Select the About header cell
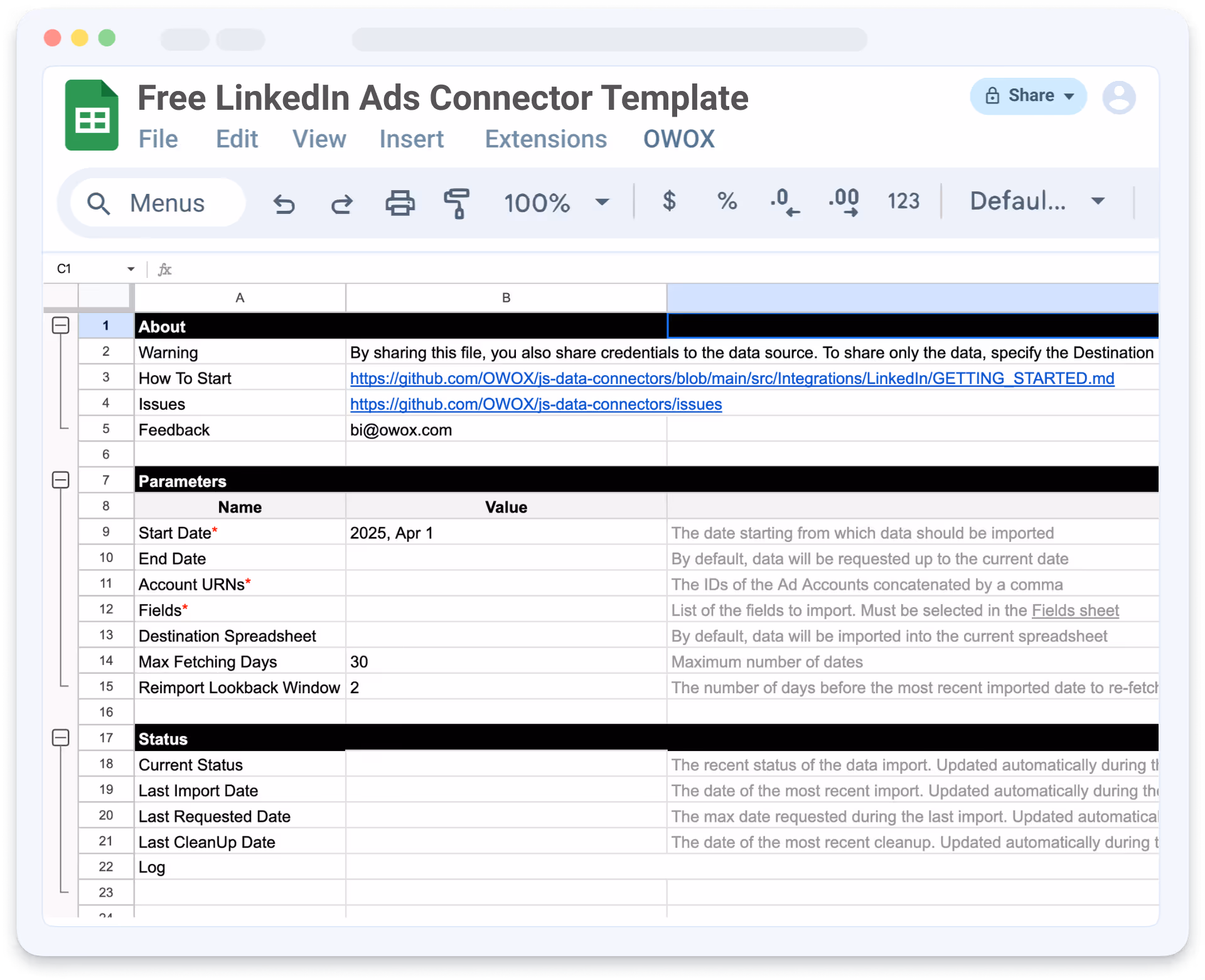The width and height of the screenshot is (1205, 980). pyautogui.click(x=240, y=326)
